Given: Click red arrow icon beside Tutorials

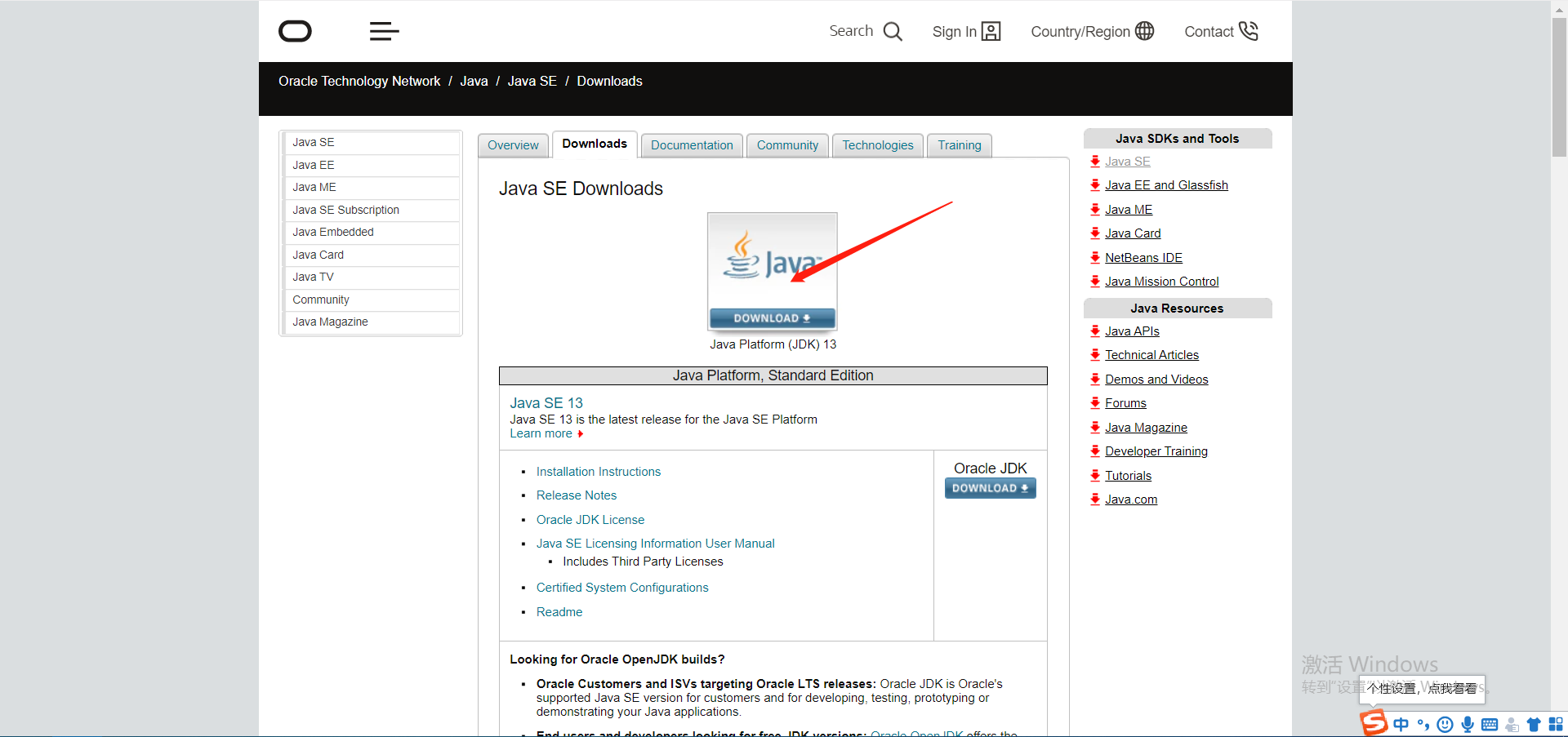Looking at the screenshot, I should [x=1095, y=476].
